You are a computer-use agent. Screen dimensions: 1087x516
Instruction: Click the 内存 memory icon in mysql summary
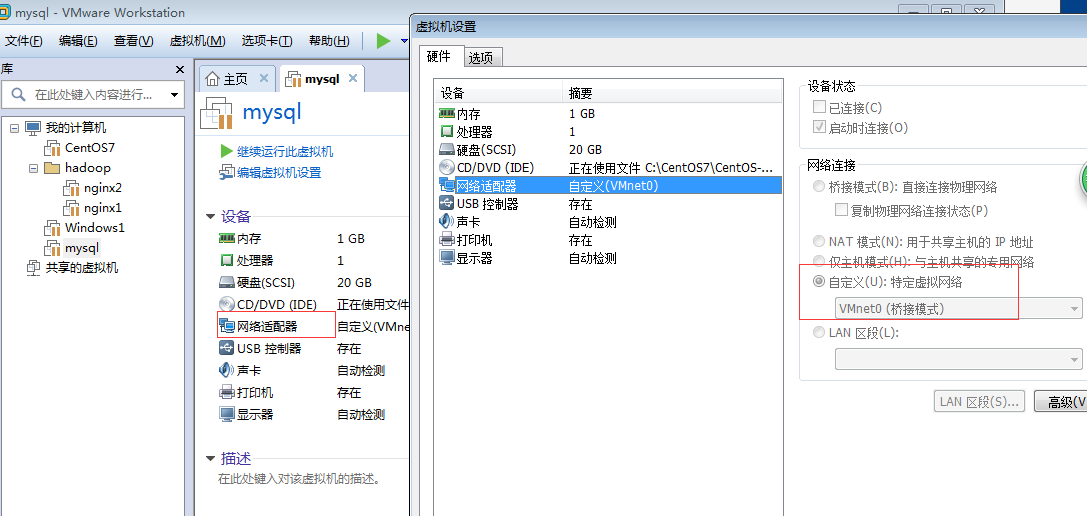pyautogui.click(x=227, y=239)
